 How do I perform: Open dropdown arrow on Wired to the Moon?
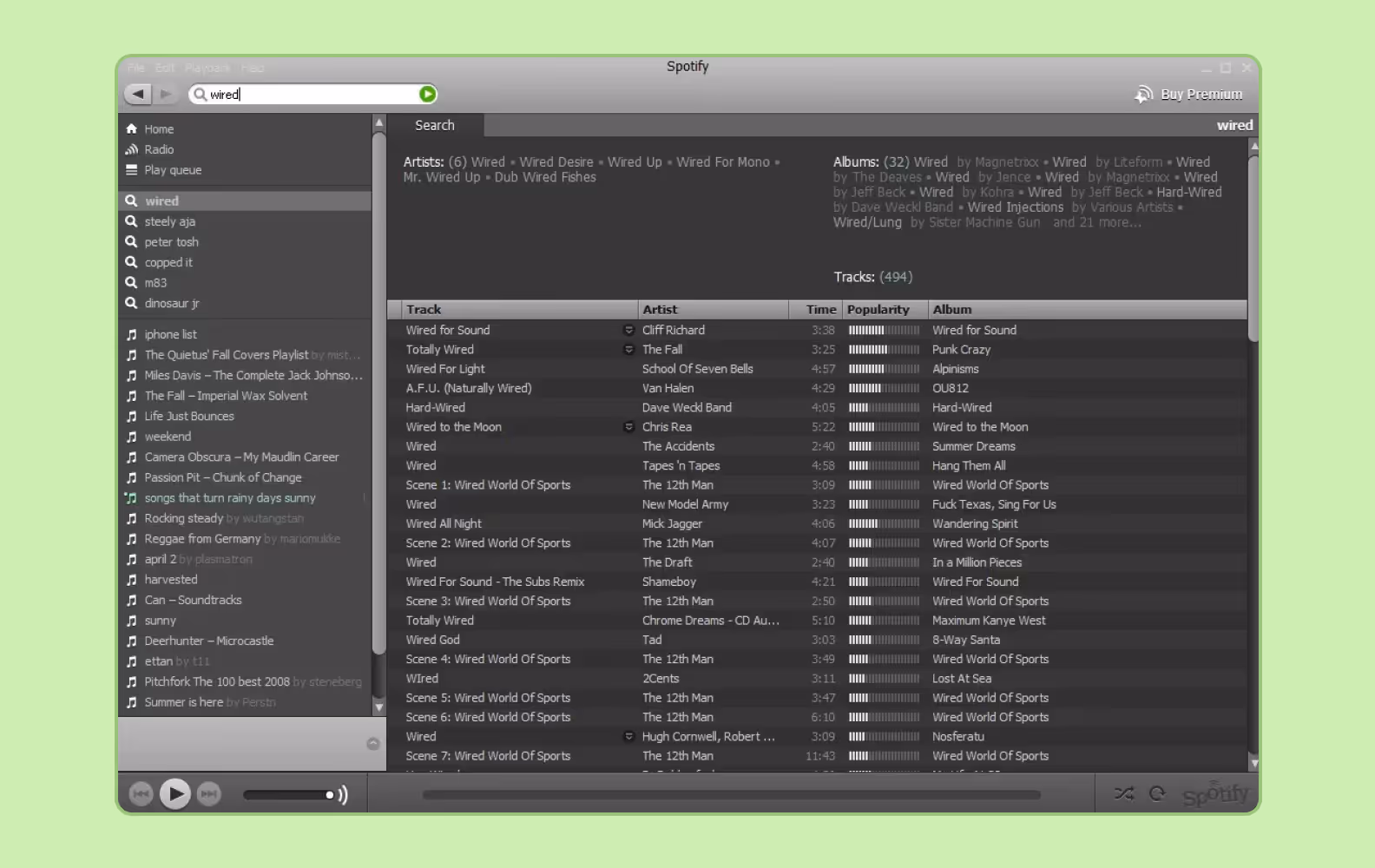(628, 427)
